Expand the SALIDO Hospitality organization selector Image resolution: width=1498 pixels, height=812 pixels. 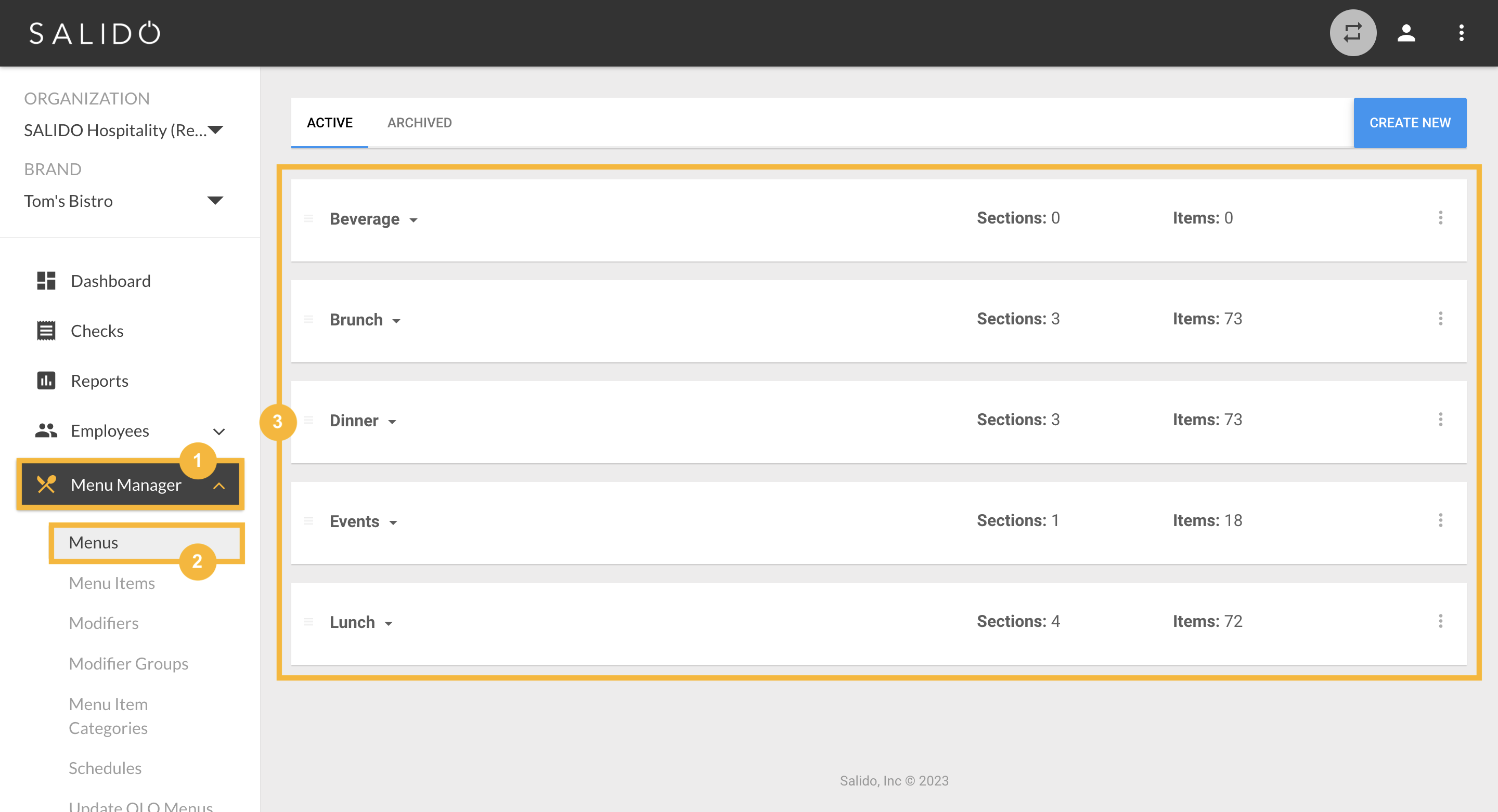[x=215, y=129]
